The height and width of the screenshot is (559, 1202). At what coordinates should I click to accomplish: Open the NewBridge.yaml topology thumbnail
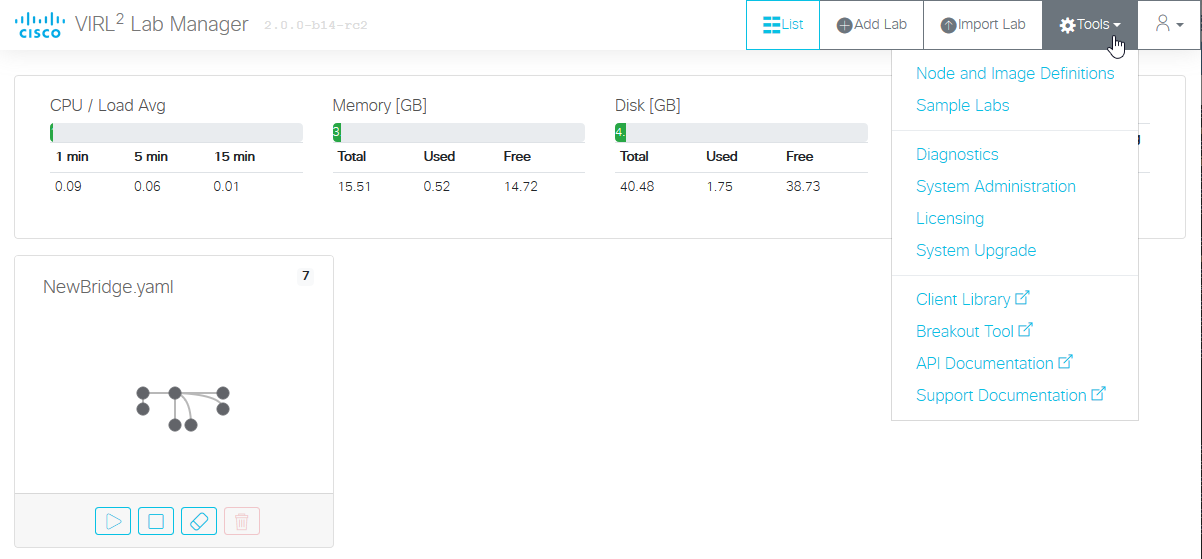(x=183, y=408)
